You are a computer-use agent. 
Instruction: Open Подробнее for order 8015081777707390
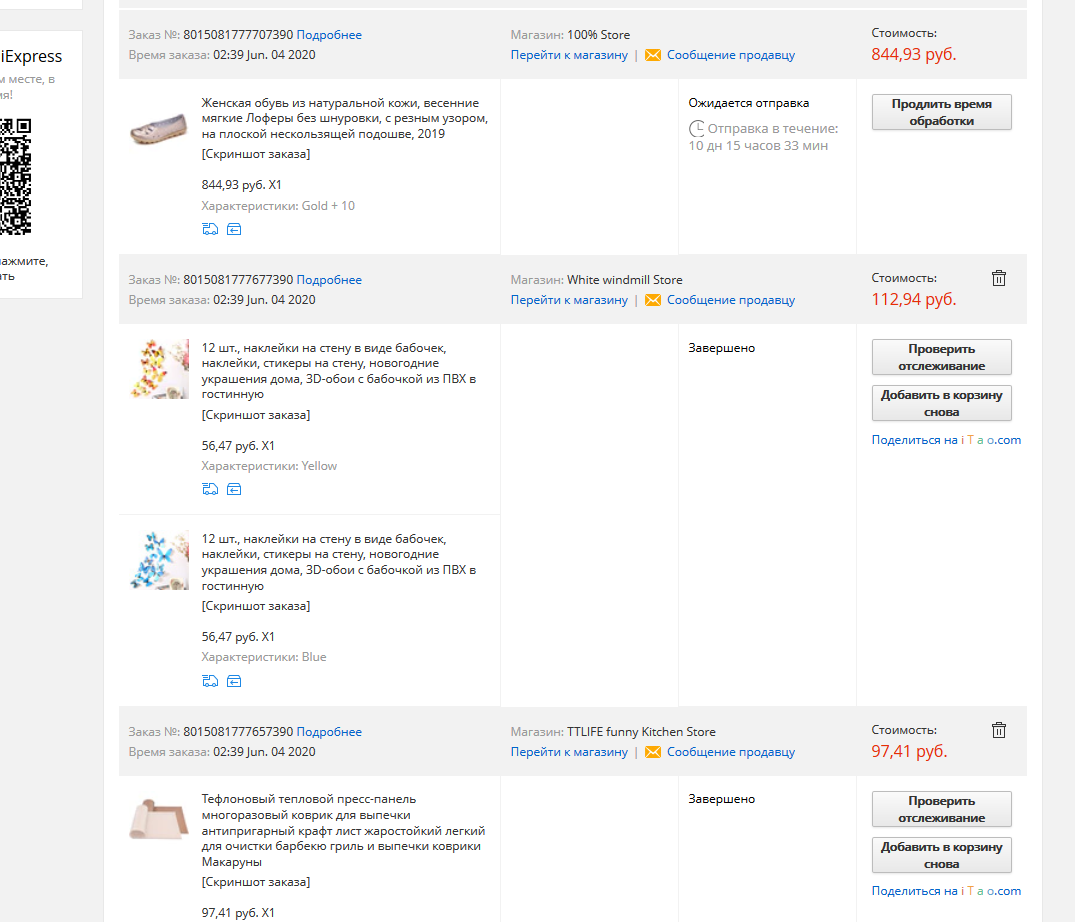click(329, 34)
